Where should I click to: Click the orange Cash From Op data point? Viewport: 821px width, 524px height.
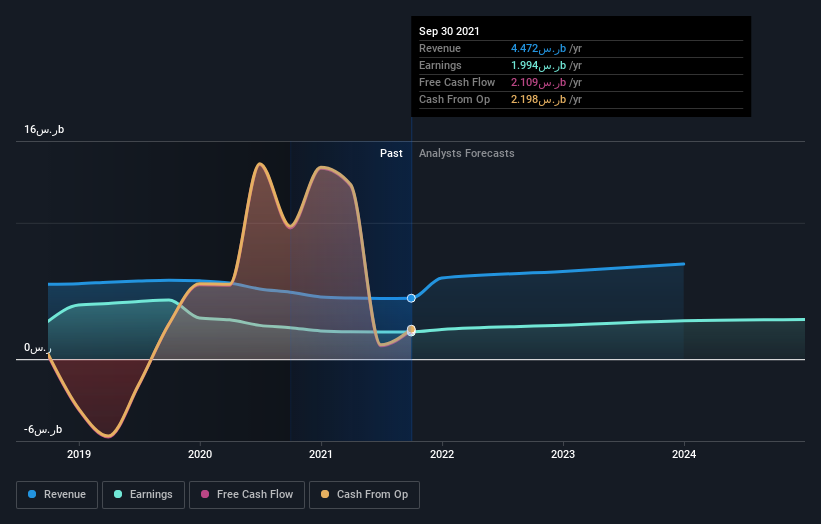point(411,329)
